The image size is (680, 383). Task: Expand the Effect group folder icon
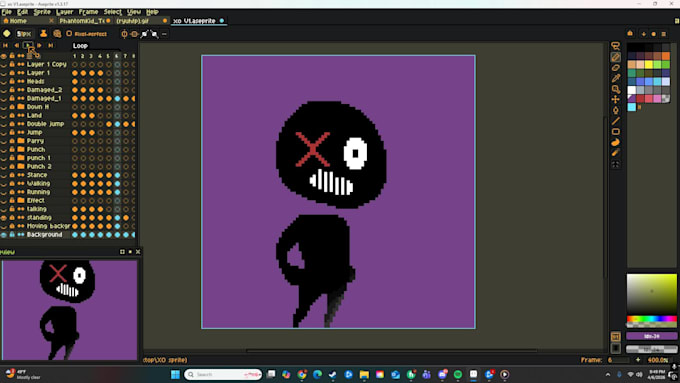[x=20, y=200]
